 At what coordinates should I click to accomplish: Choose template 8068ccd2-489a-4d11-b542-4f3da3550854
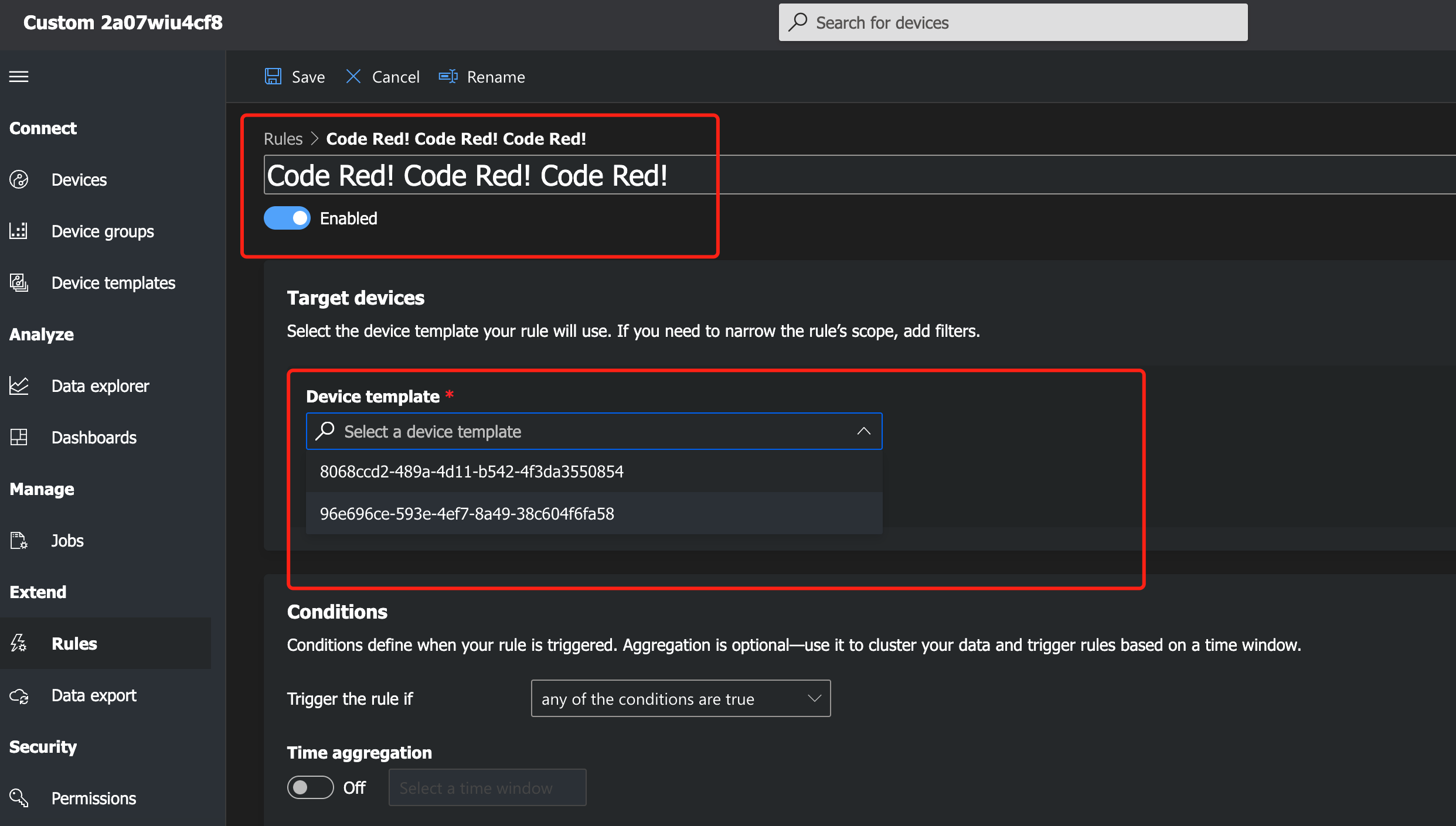click(x=594, y=472)
